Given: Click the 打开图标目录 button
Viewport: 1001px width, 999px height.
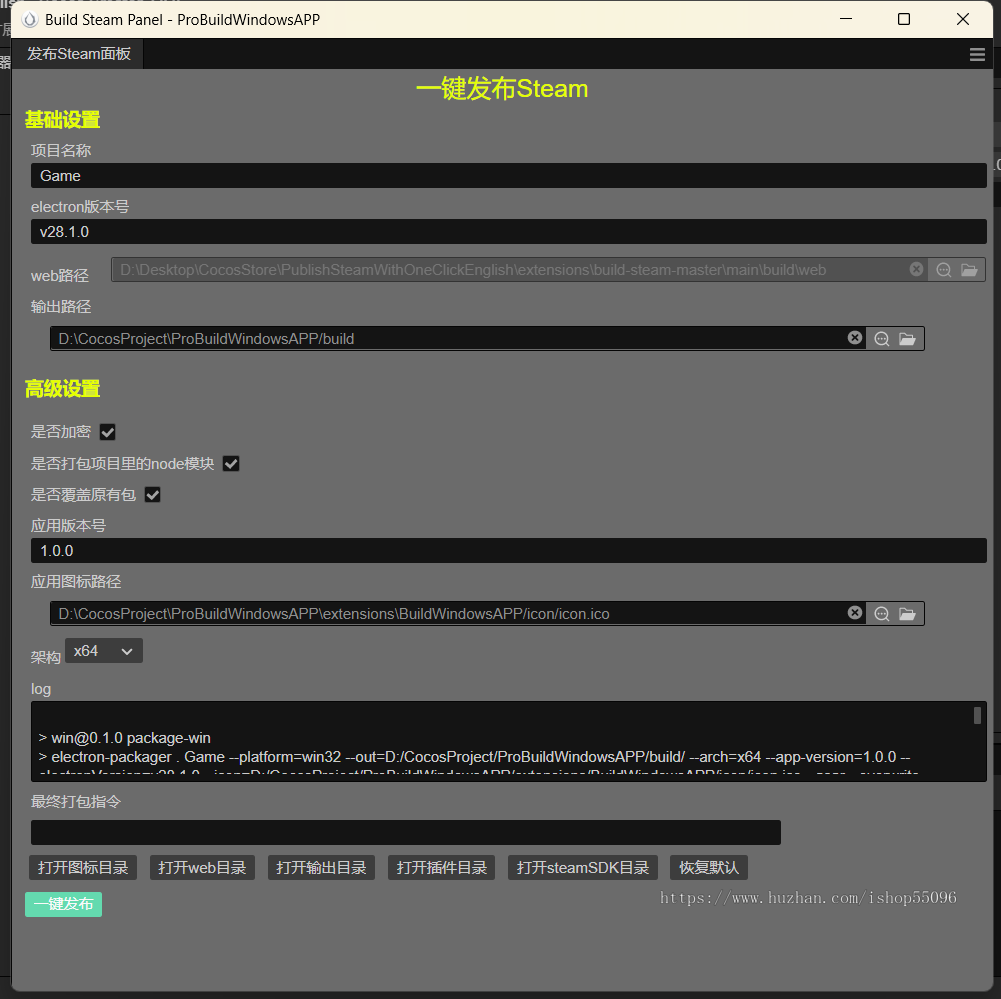Looking at the screenshot, I should pyautogui.click(x=83, y=868).
